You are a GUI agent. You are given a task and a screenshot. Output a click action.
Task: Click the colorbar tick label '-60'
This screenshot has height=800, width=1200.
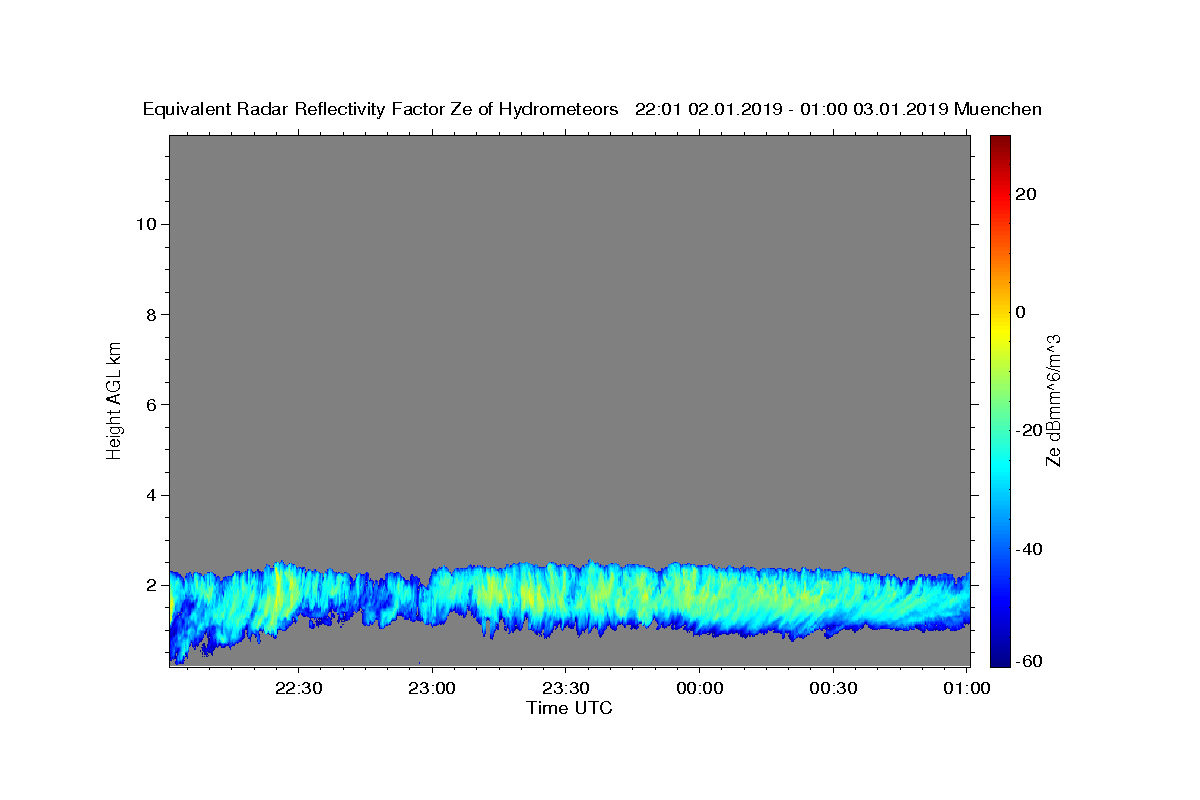coord(1029,662)
